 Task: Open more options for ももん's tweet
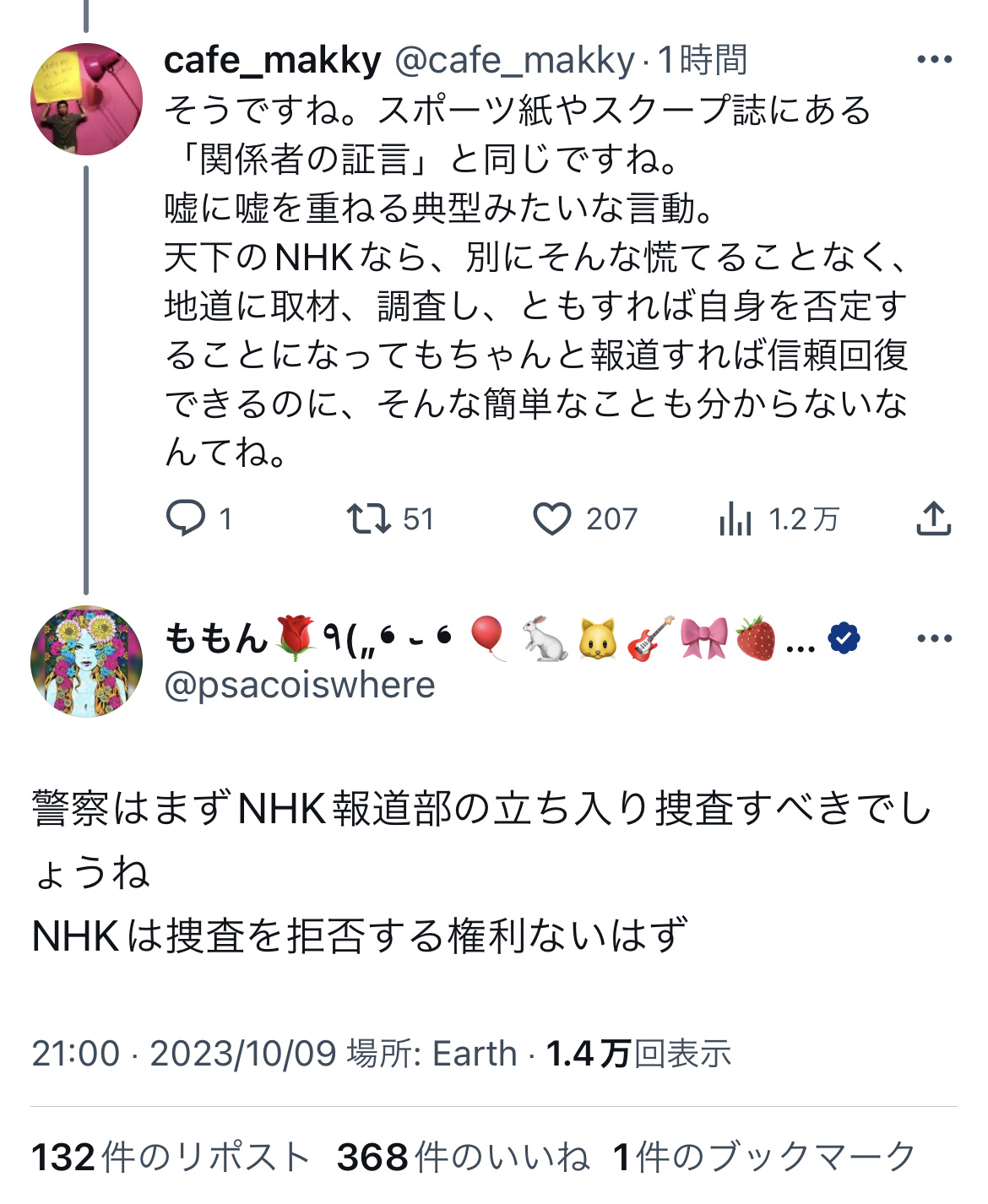click(934, 638)
